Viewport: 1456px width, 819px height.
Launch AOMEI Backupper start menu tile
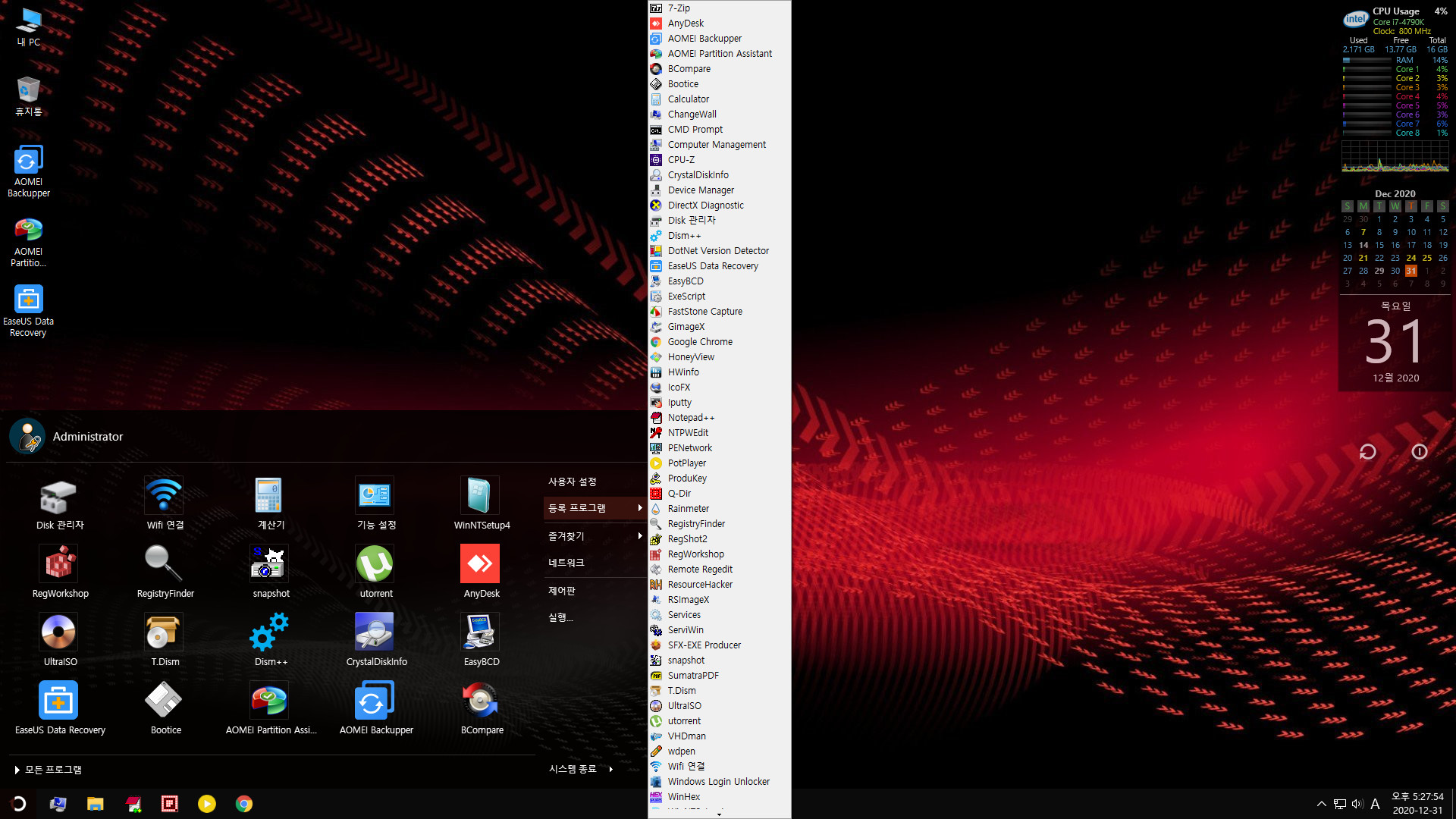click(376, 709)
